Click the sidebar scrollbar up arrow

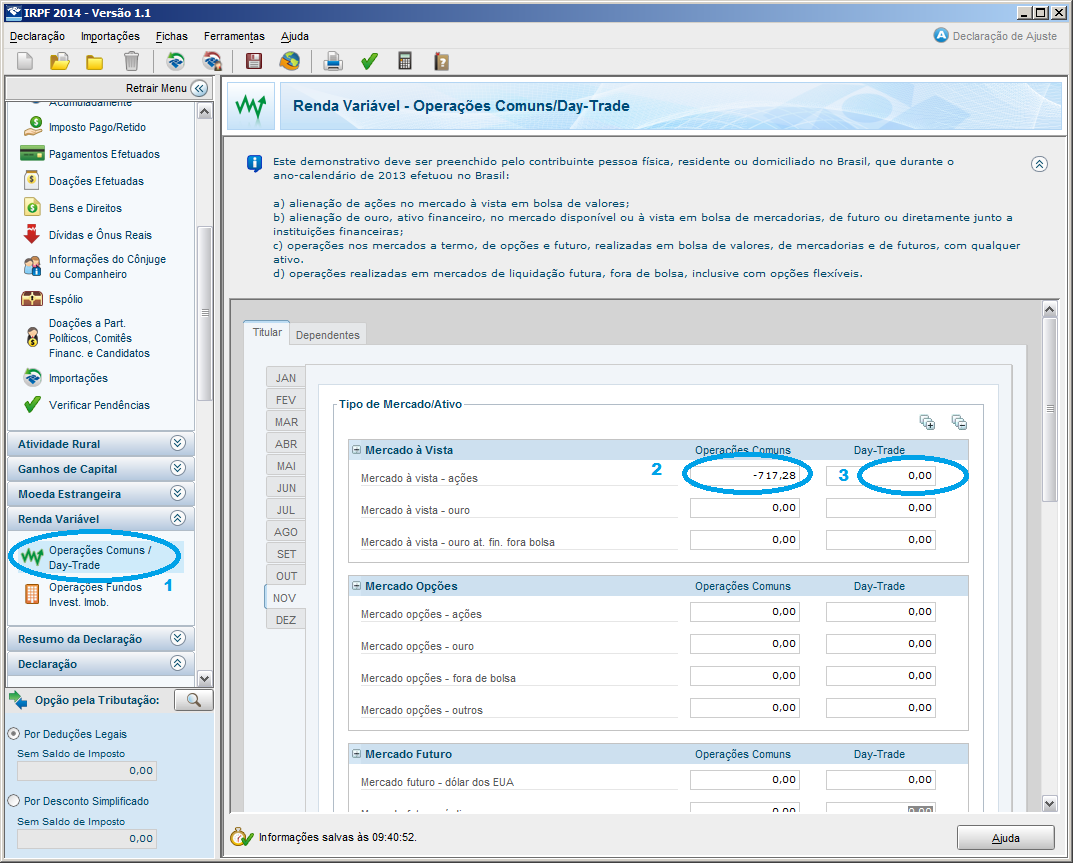click(205, 112)
